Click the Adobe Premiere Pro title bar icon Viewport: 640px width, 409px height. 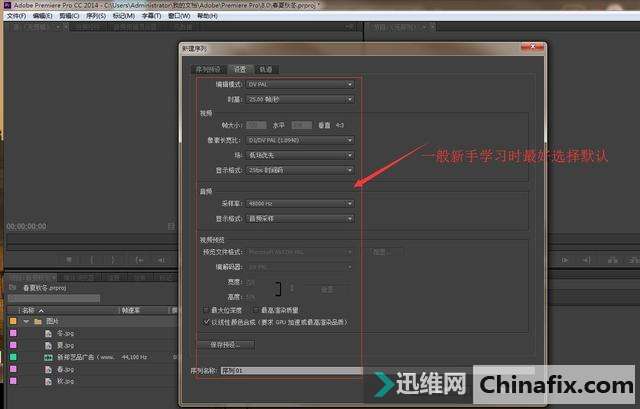(x=6, y=5)
